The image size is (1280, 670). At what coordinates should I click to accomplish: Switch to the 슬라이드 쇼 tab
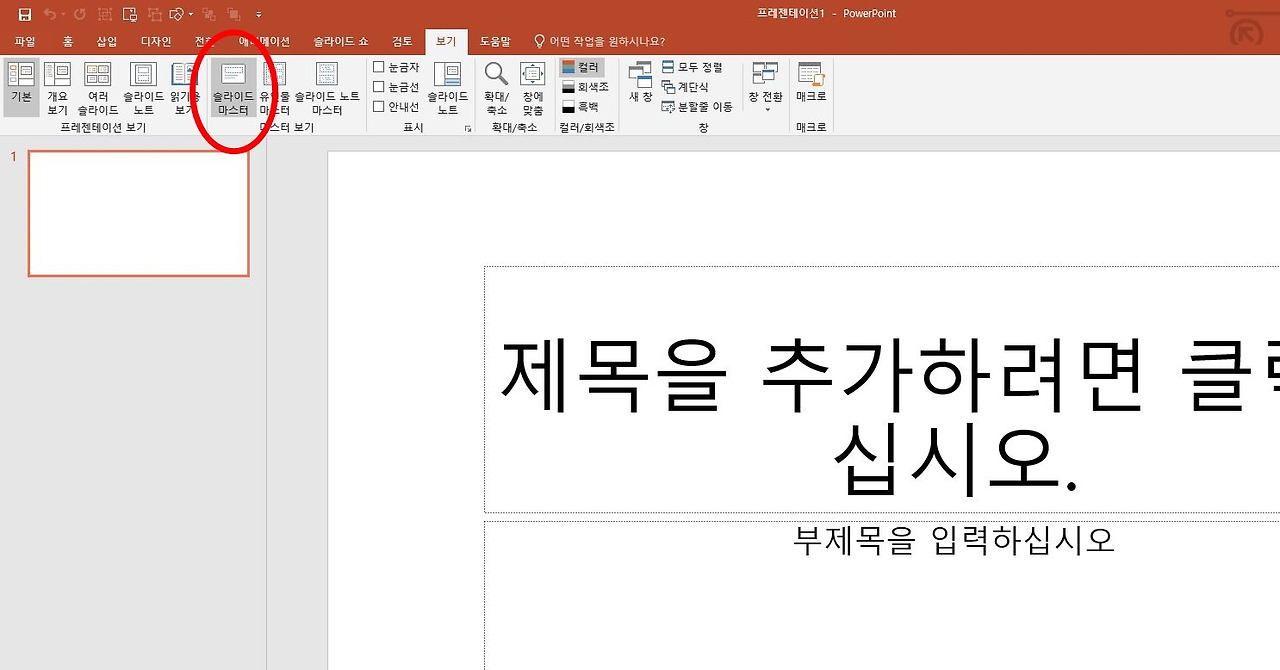click(x=341, y=42)
